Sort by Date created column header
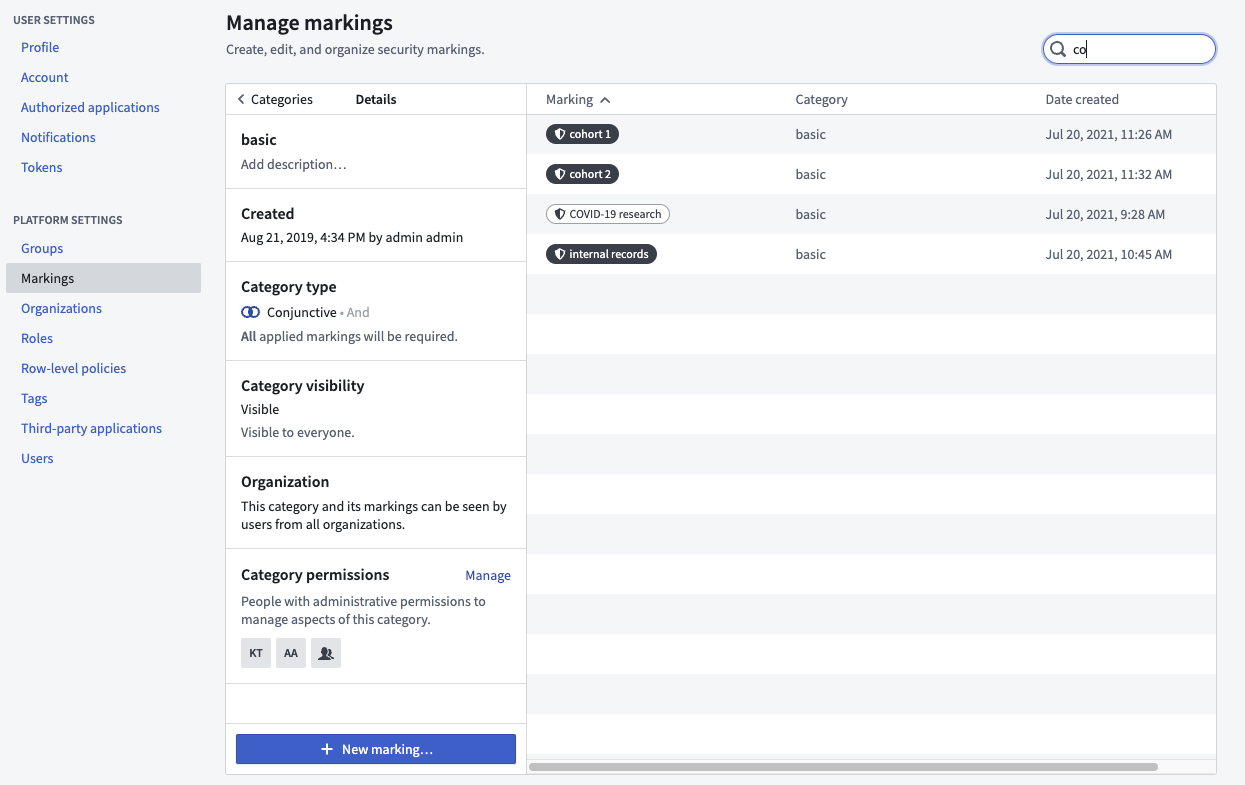The image size is (1245, 785). point(1082,100)
